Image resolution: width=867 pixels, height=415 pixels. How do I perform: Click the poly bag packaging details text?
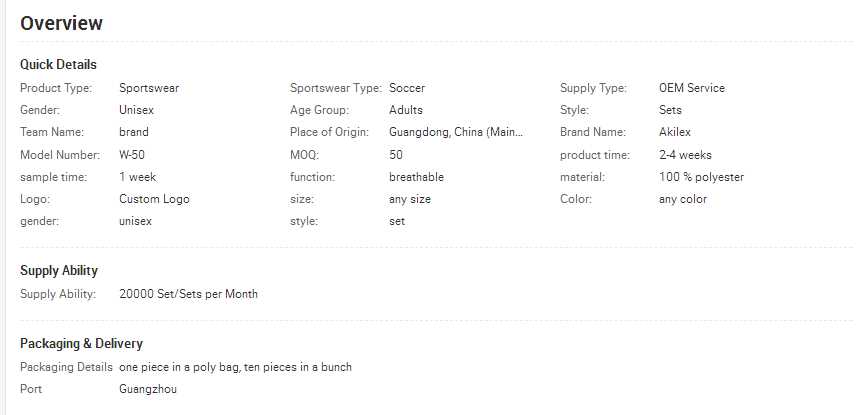pos(235,367)
